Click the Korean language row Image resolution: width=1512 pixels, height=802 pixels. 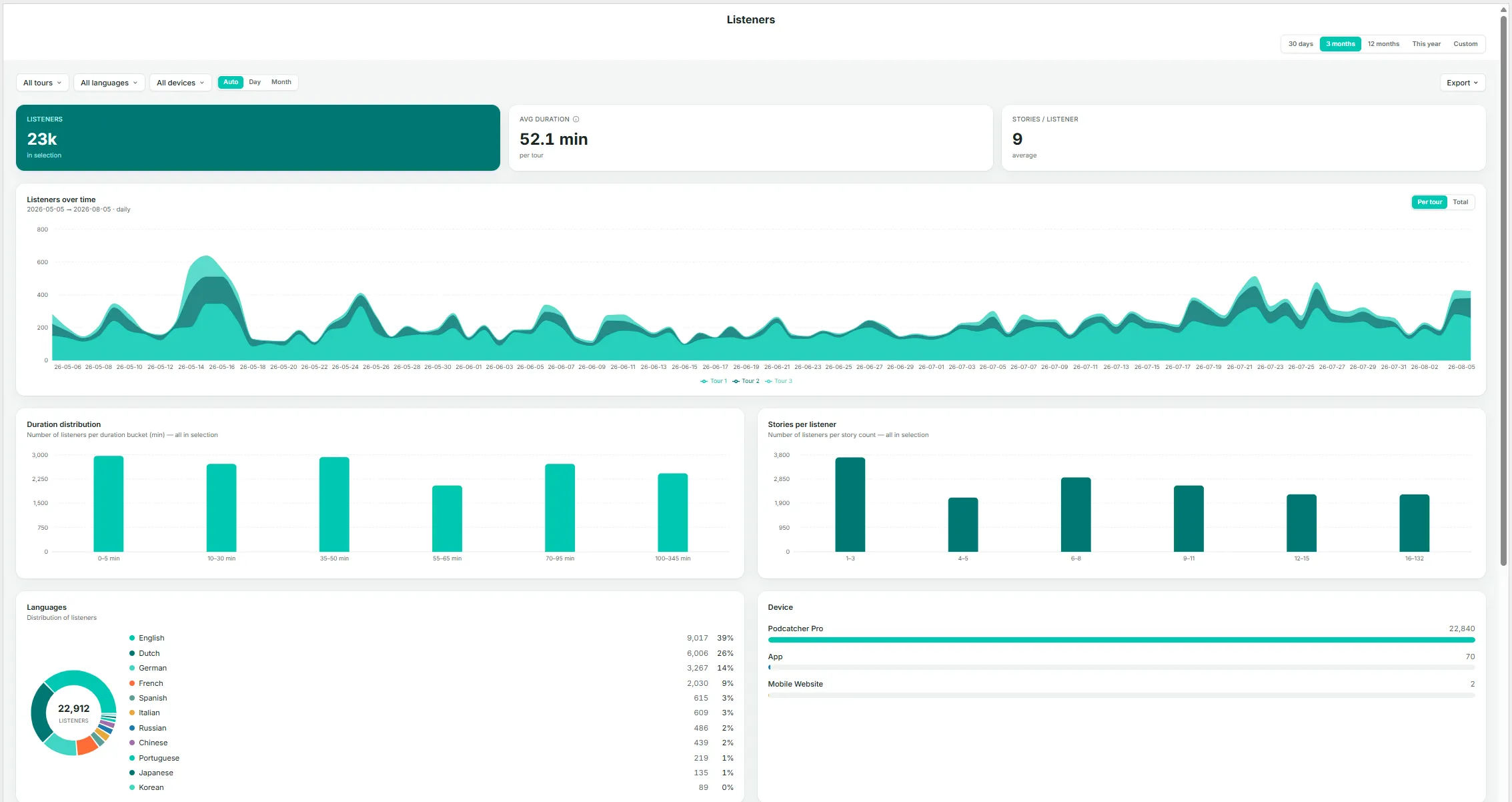click(431, 787)
